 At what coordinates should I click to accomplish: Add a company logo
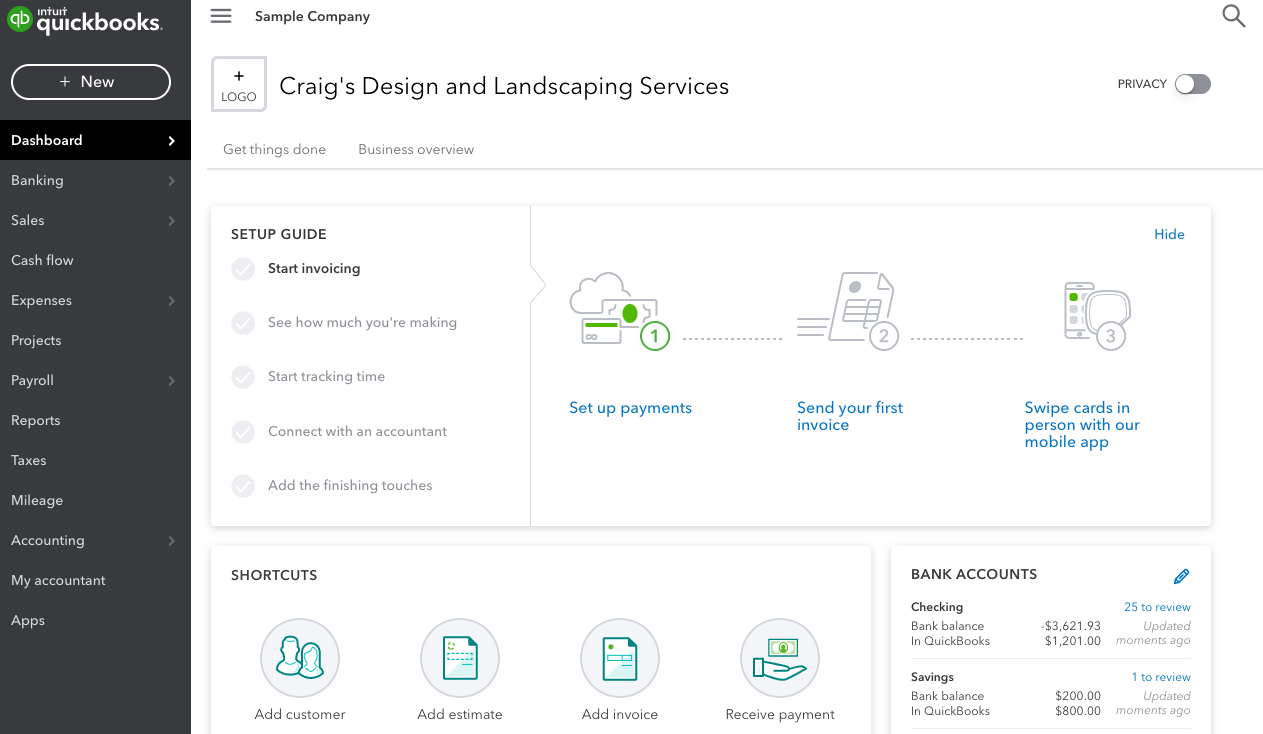coord(239,85)
